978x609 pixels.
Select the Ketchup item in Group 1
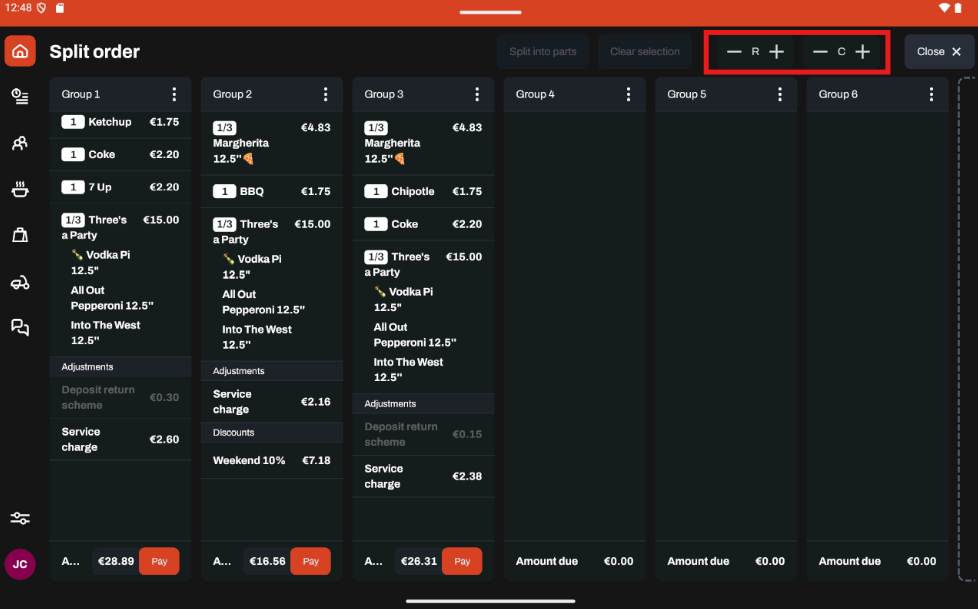(x=120, y=122)
